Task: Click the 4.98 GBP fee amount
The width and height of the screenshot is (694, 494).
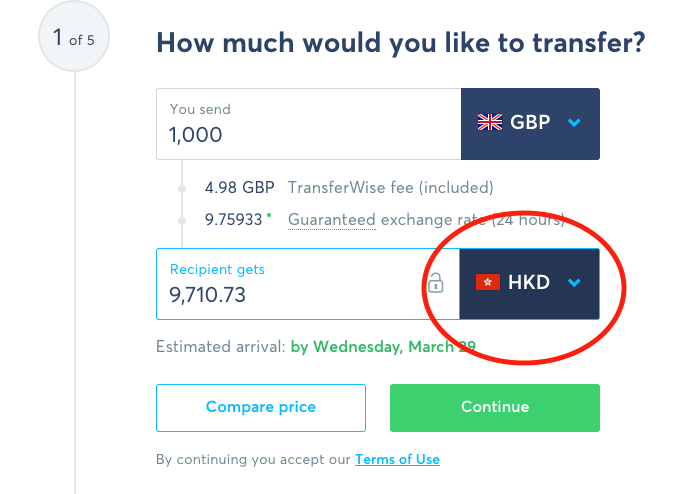Action: [239, 188]
